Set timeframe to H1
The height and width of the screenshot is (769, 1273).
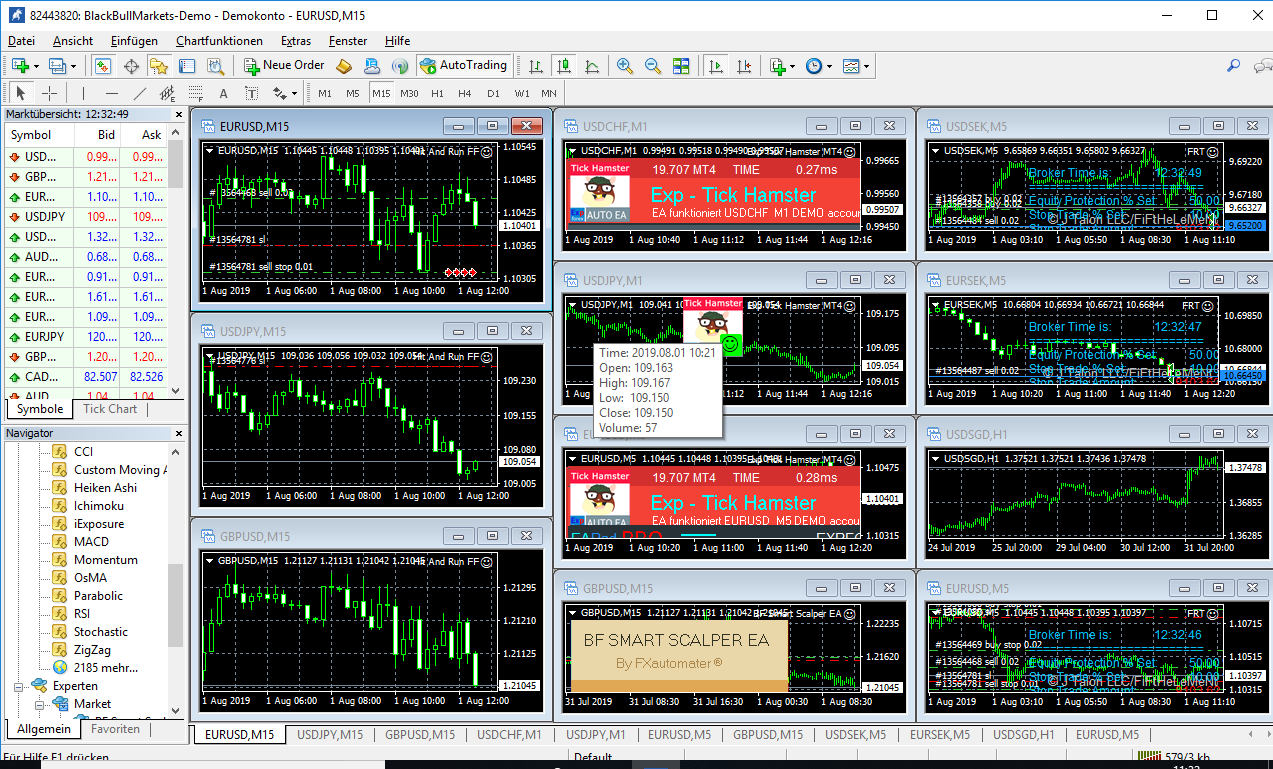click(437, 93)
